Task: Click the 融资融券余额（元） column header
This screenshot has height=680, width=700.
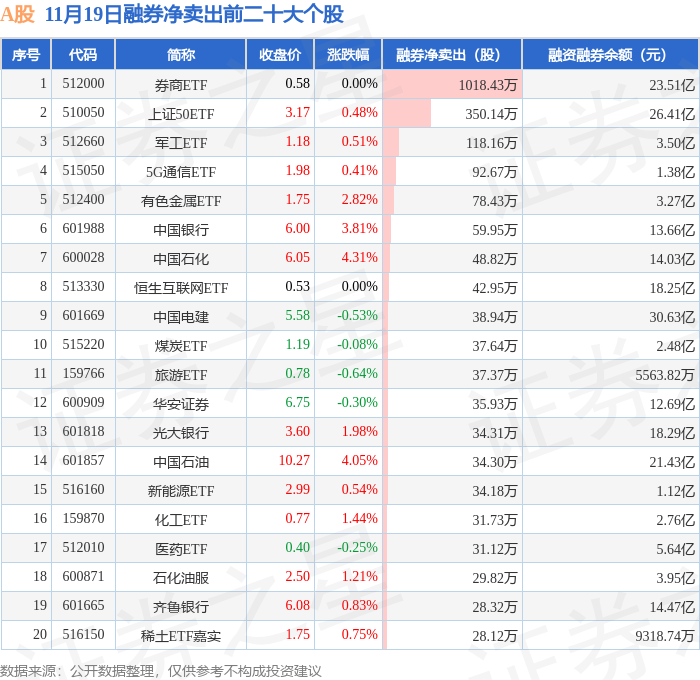Action: tap(610, 55)
